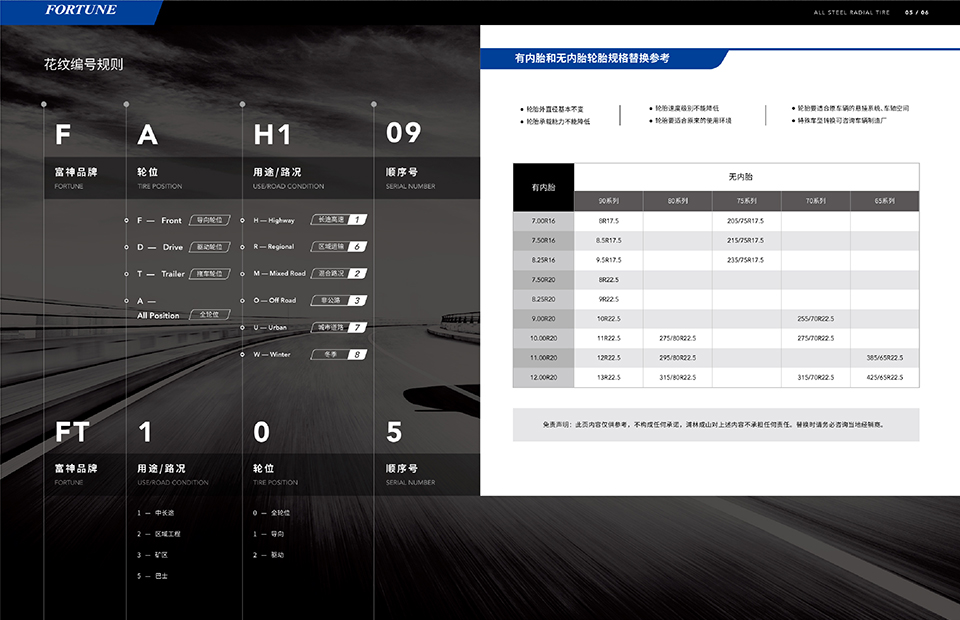
Task: Click the '235/75R17.5' table cell
Action: tap(746, 260)
